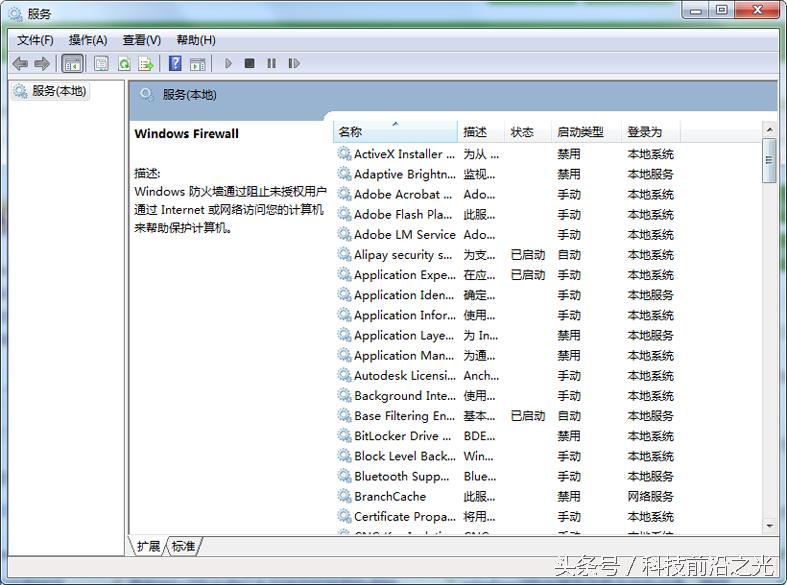Click the Forward arrow toolbar icon
The height and width of the screenshot is (585, 787).
pyautogui.click(x=42, y=64)
